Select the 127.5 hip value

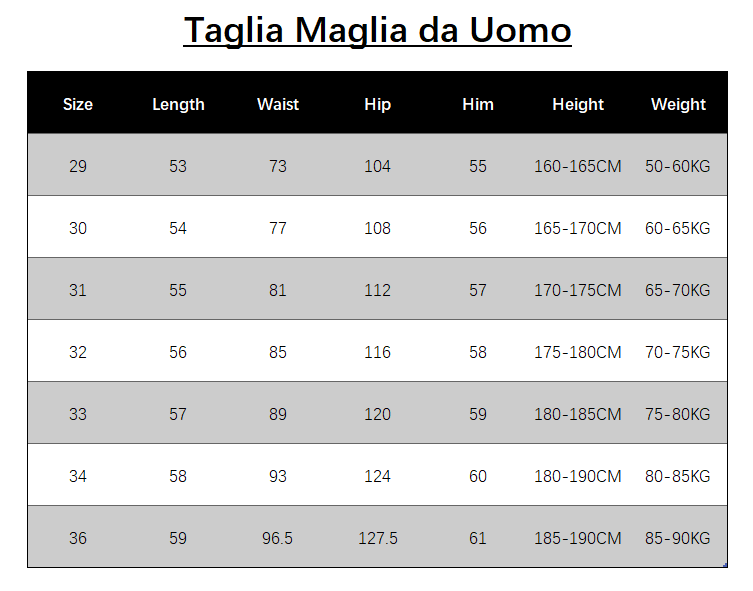click(x=378, y=538)
